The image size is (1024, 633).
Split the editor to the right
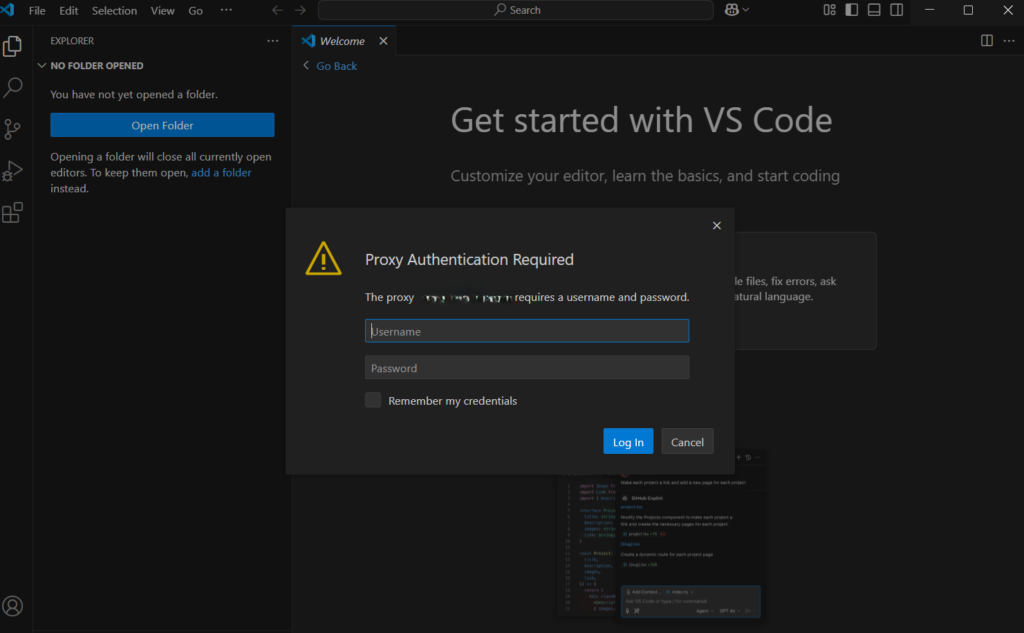point(987,41)
